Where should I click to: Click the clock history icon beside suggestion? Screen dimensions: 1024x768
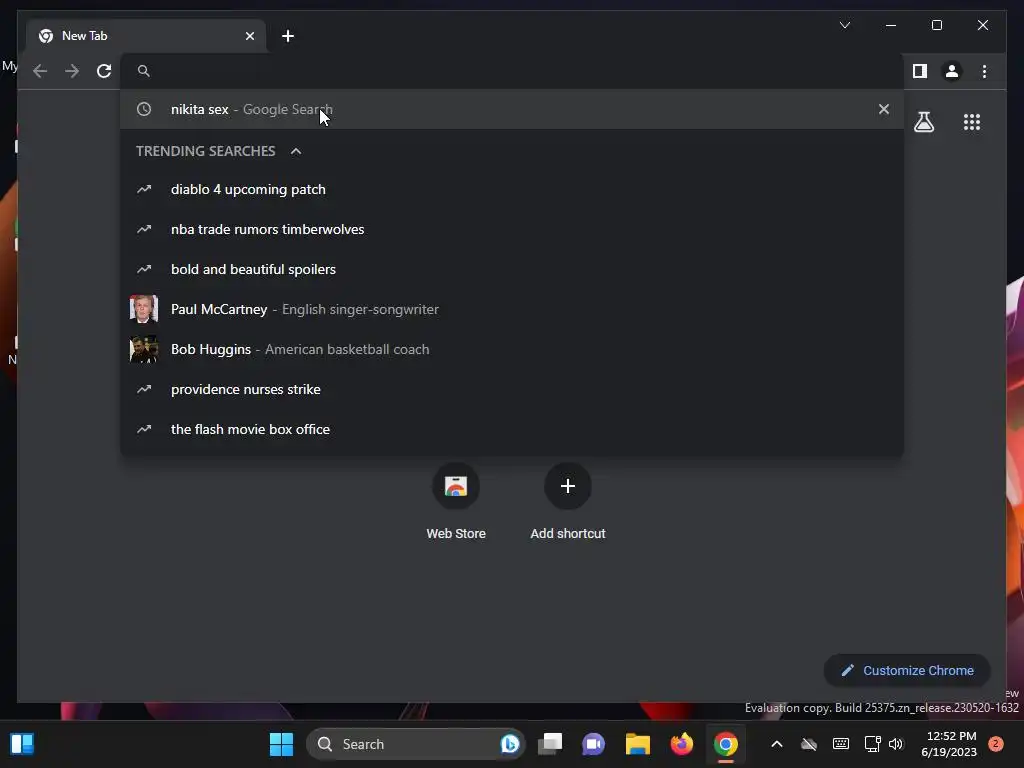[x=144, y=109]
